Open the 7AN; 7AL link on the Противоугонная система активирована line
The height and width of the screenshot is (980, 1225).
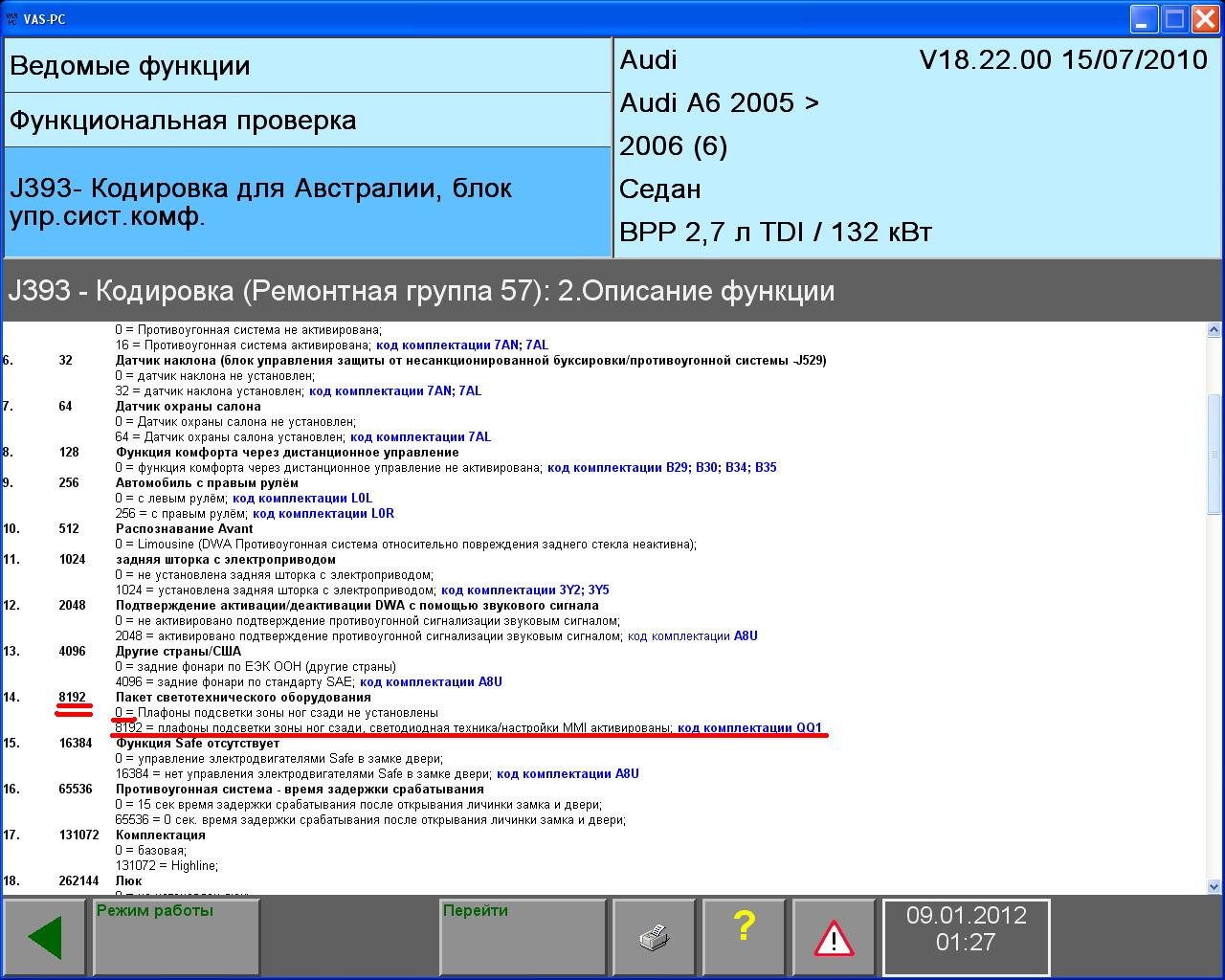click(462, 345)
